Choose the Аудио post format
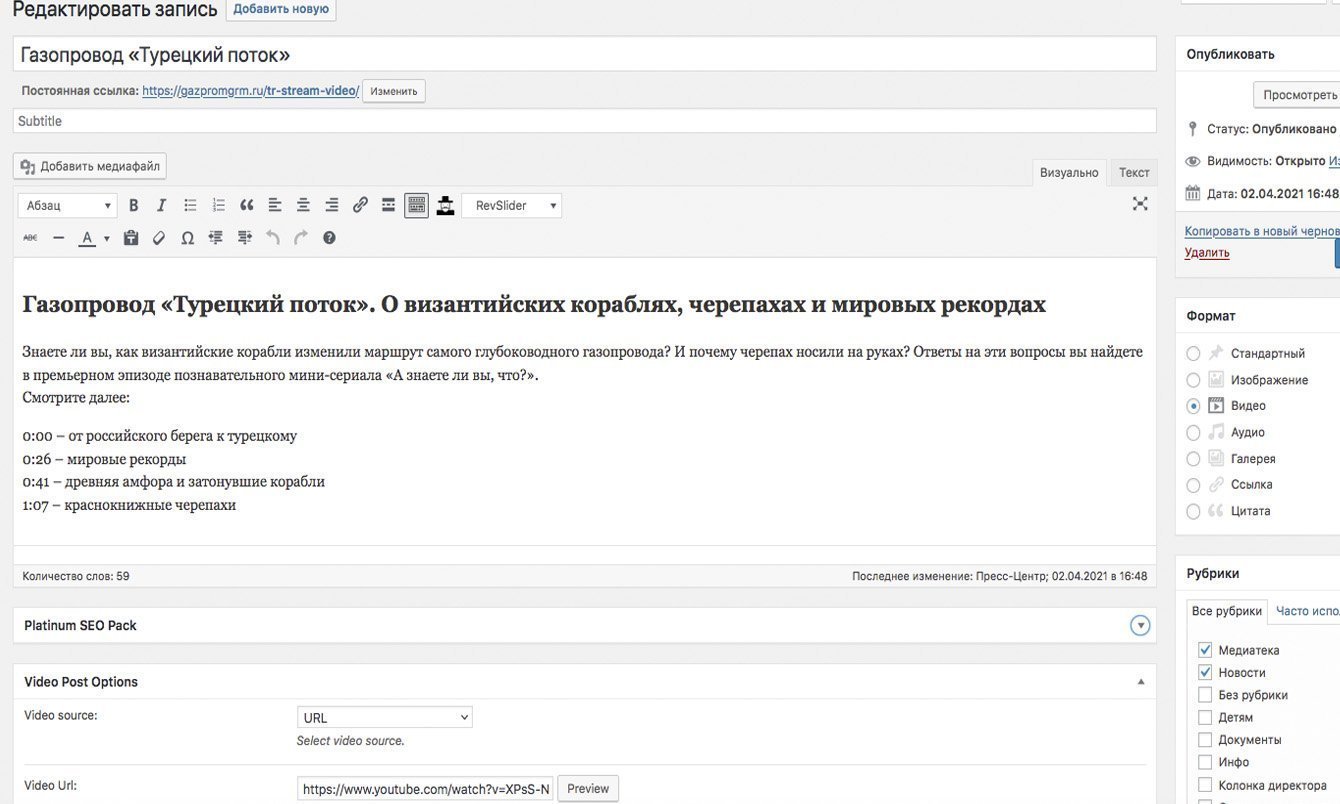Screen dimensions: 1340x804 click(x=1193, y=433)
